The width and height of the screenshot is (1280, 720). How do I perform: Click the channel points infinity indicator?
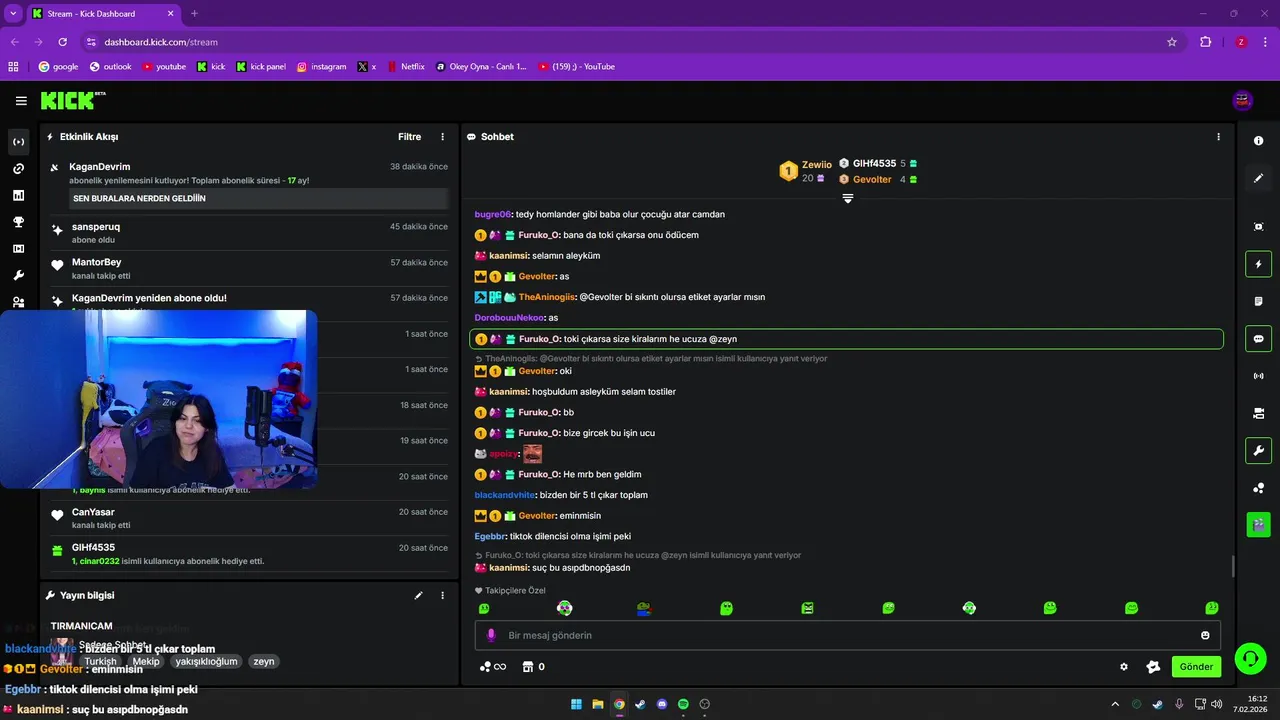(493, 667)
